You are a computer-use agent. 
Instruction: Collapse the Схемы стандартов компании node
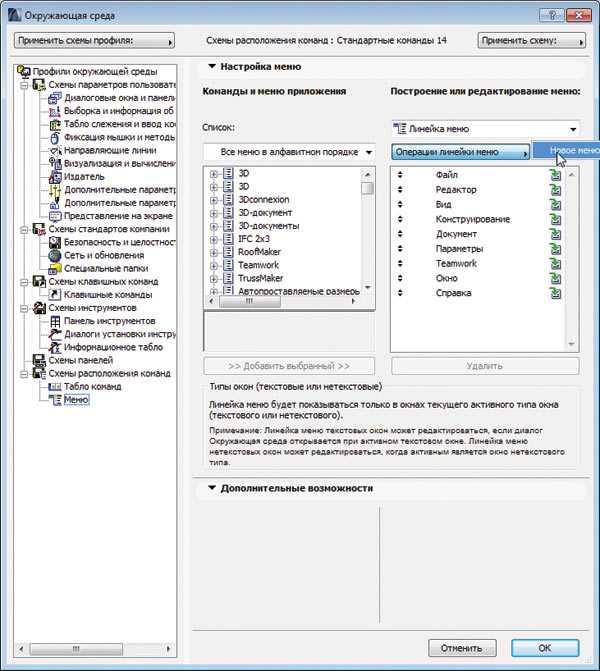point(24,229)
